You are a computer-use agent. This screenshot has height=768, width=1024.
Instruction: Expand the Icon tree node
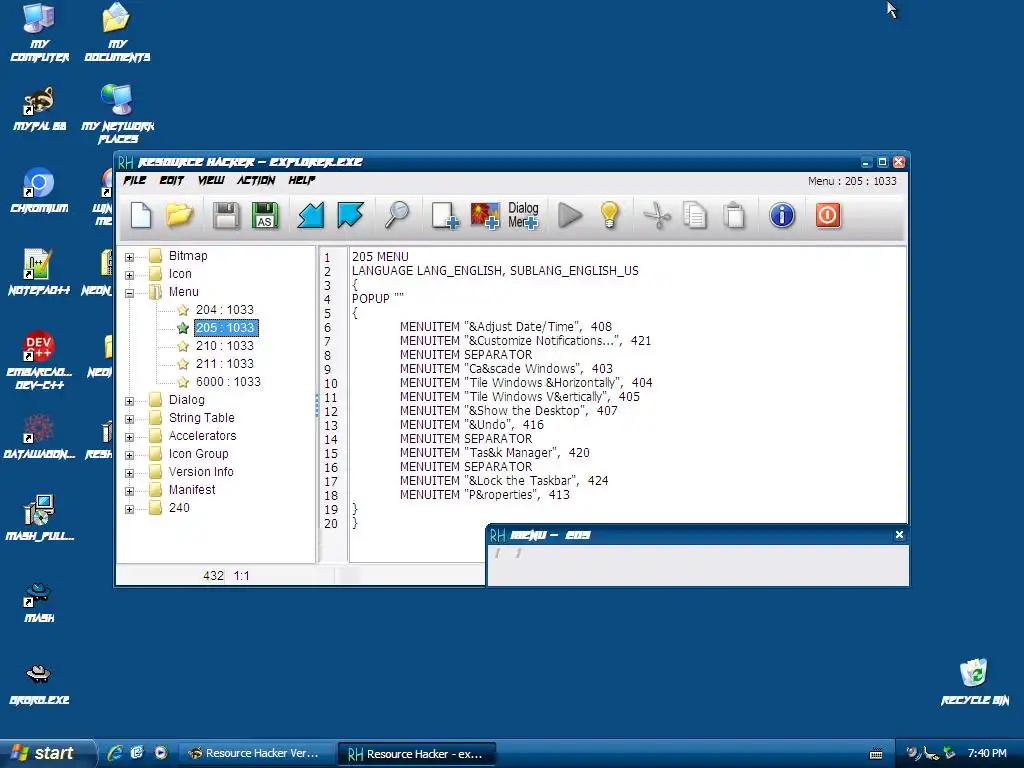(x=129, y=275)
